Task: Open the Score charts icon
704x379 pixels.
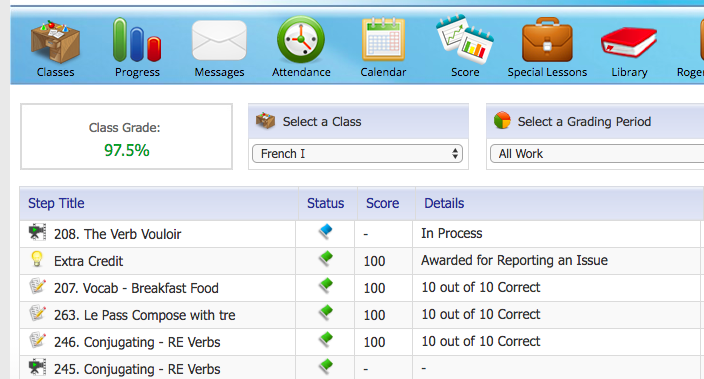Action: (x=465, y=39)
